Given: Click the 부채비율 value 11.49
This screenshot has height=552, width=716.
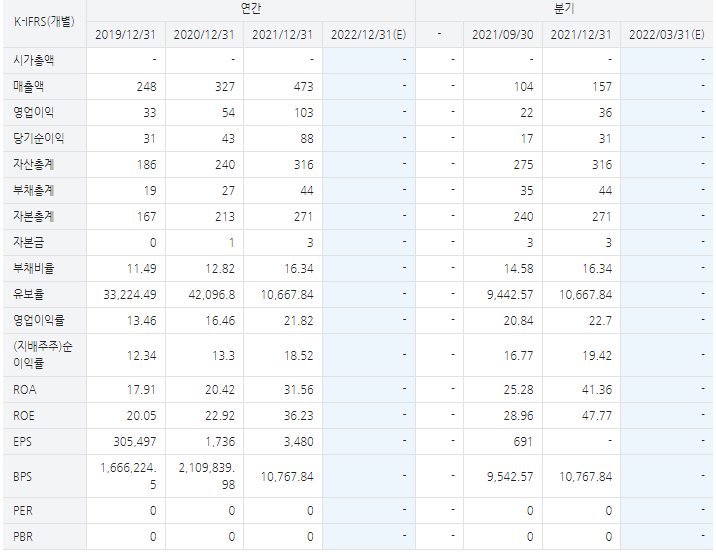Looking at the screenshot, I should pyautogui.click(x=142, y=269).
